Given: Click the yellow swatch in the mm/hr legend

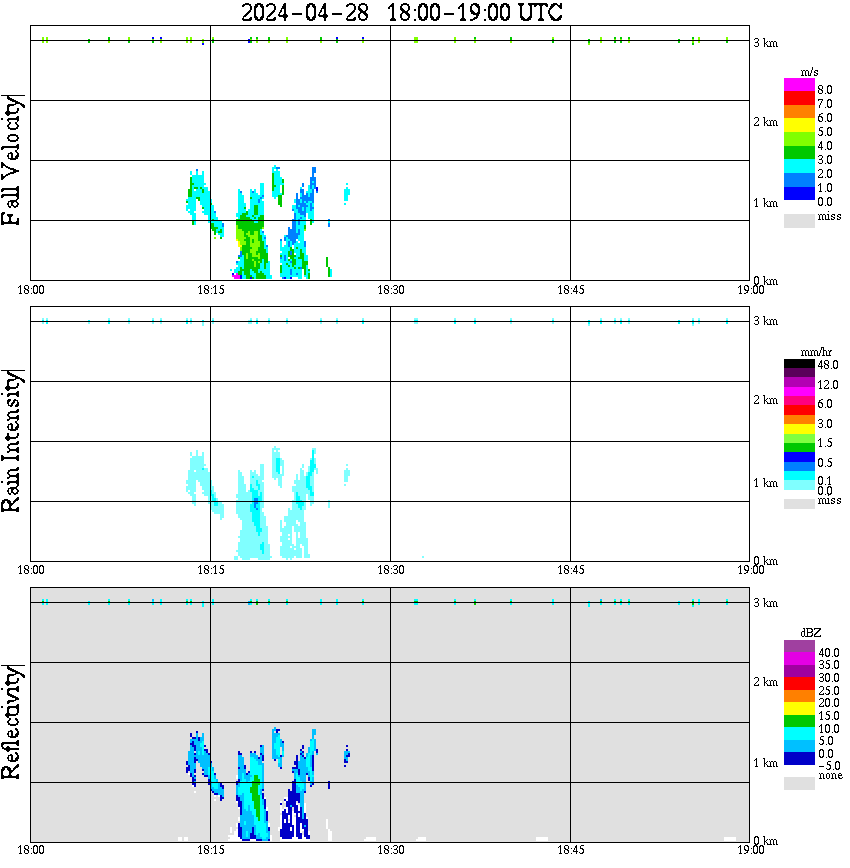Looking at the screenshot, I should click(799, 429).
